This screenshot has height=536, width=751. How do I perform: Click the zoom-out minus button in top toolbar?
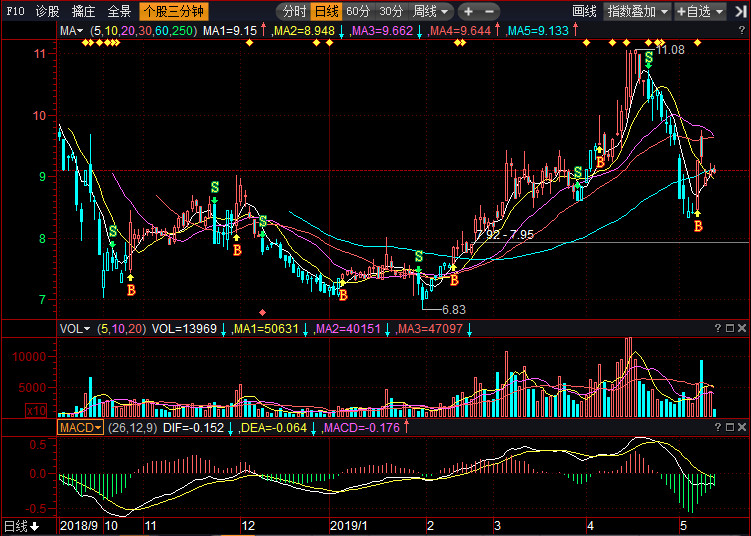490,12
